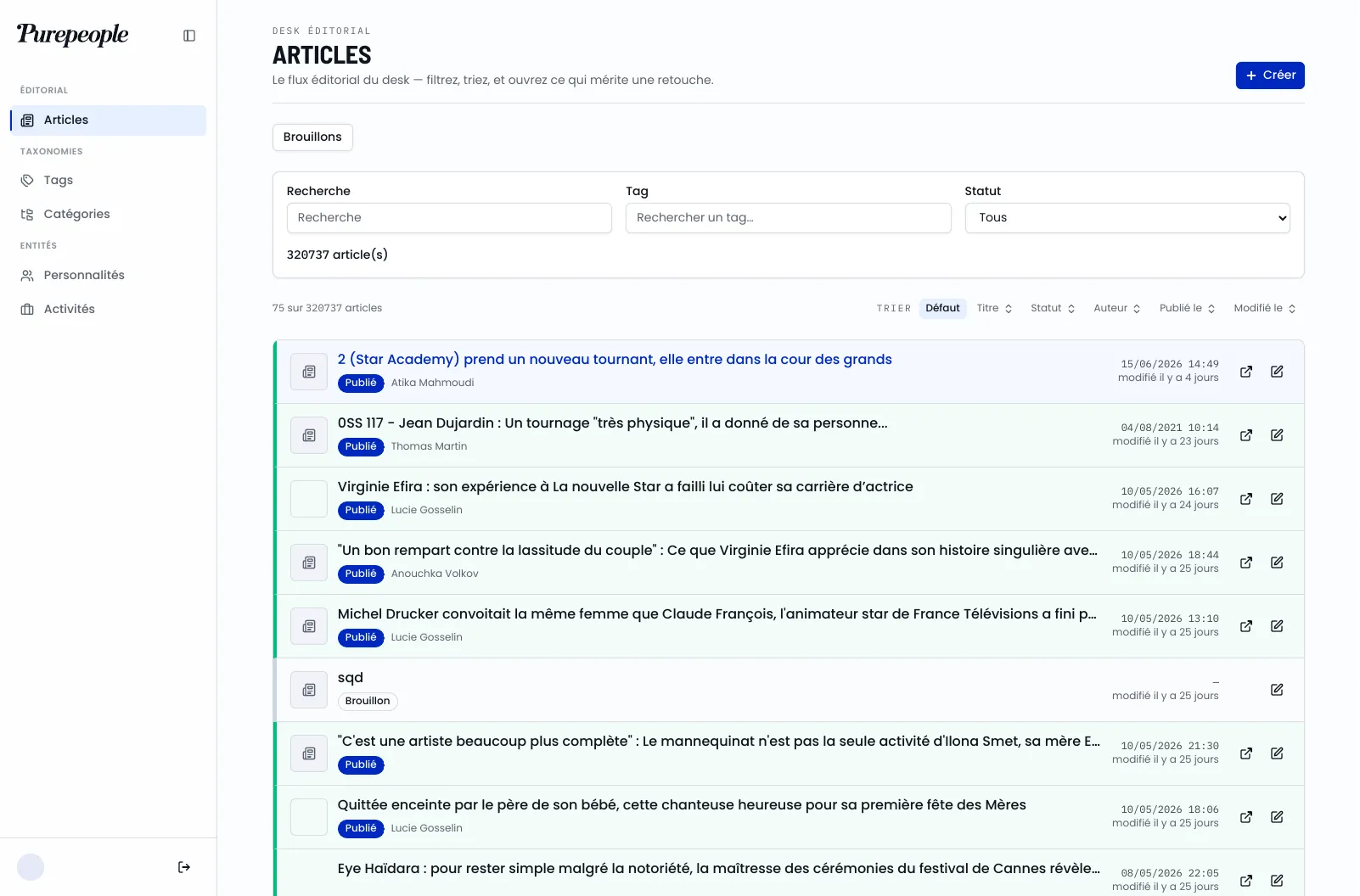Open external link for "Quittée enceinte" article
The height and width of the screenshot is (896, 1360).
[x=1246, y=817]
